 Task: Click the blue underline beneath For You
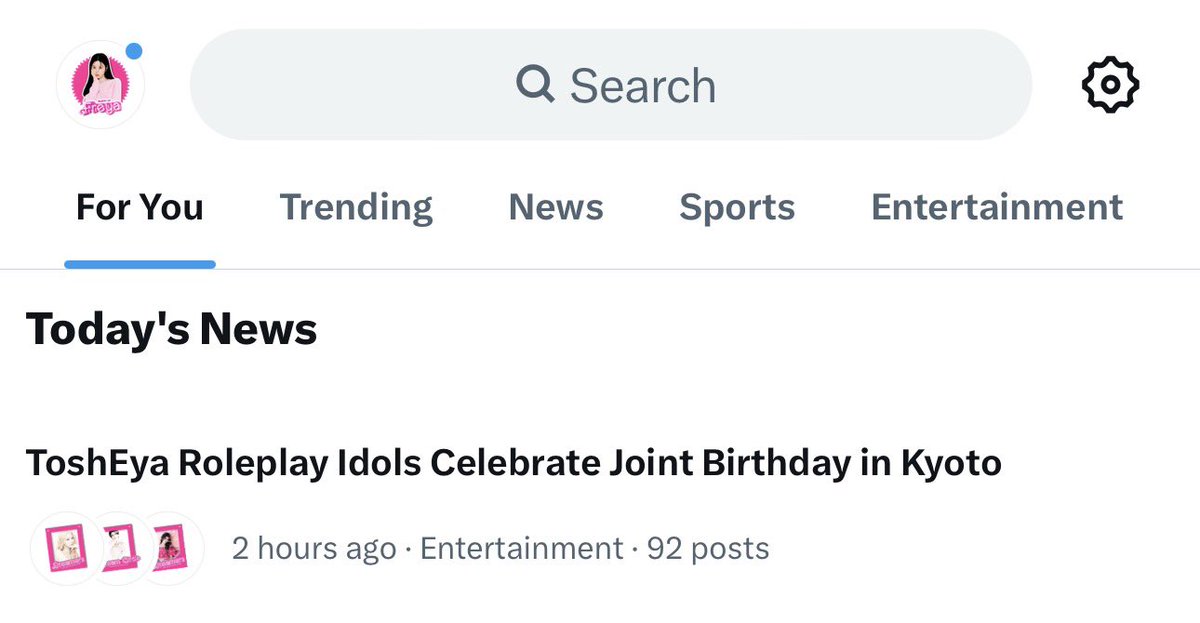pos(140,264)
